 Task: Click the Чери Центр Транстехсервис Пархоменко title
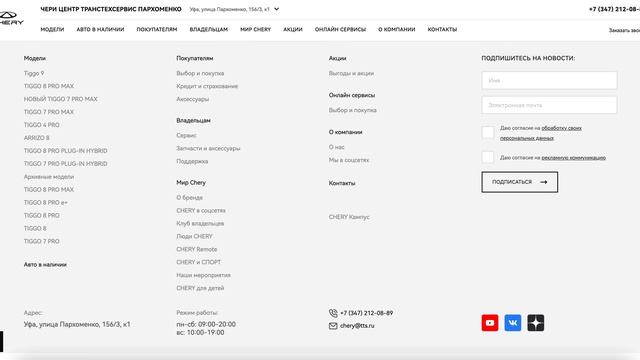coord(111,9)
